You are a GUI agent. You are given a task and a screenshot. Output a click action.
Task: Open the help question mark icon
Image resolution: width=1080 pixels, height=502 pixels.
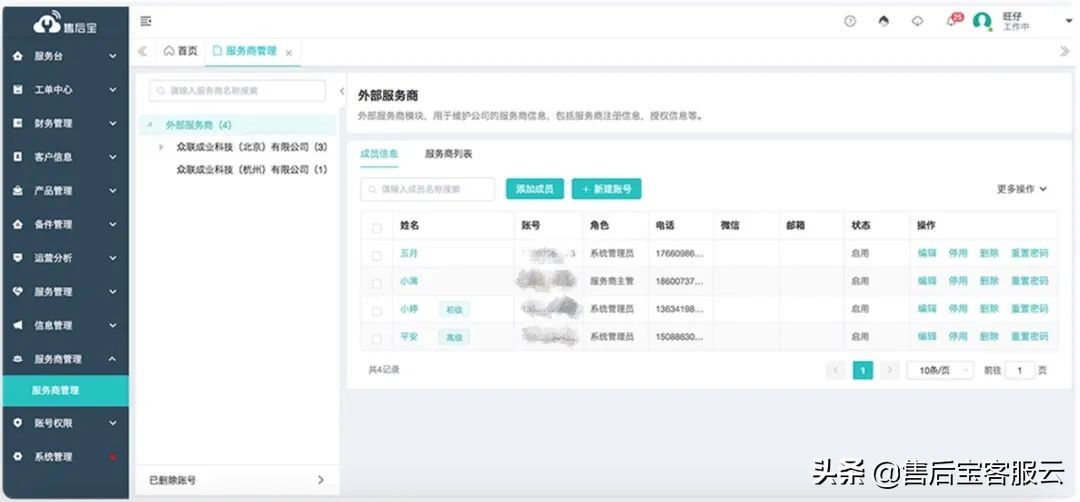coord(850,21)
